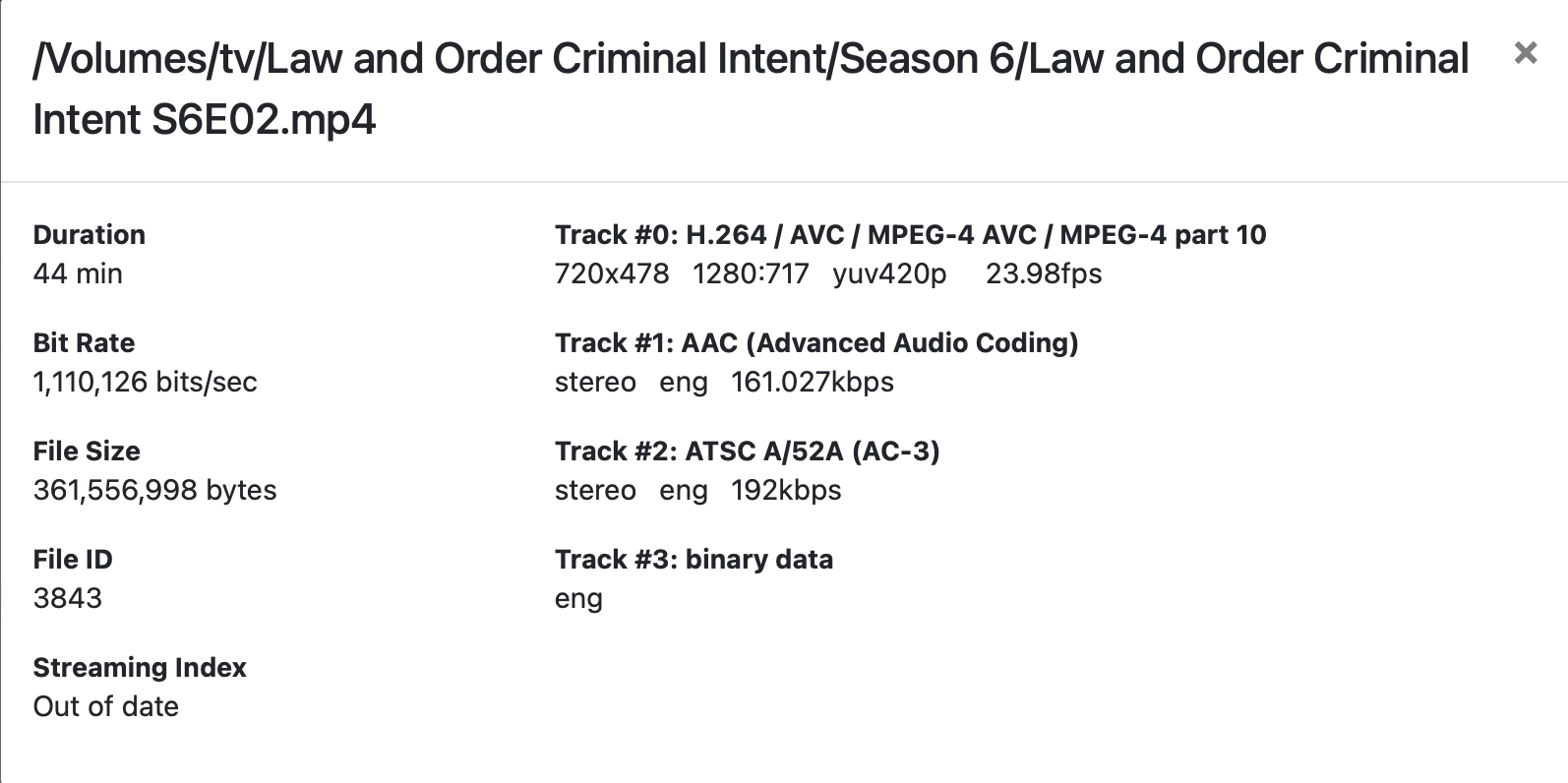Select the 361,556,998 bytes value
This screenshot has height=783, width=1568.
pyautogui.click(x=154, y=490)
